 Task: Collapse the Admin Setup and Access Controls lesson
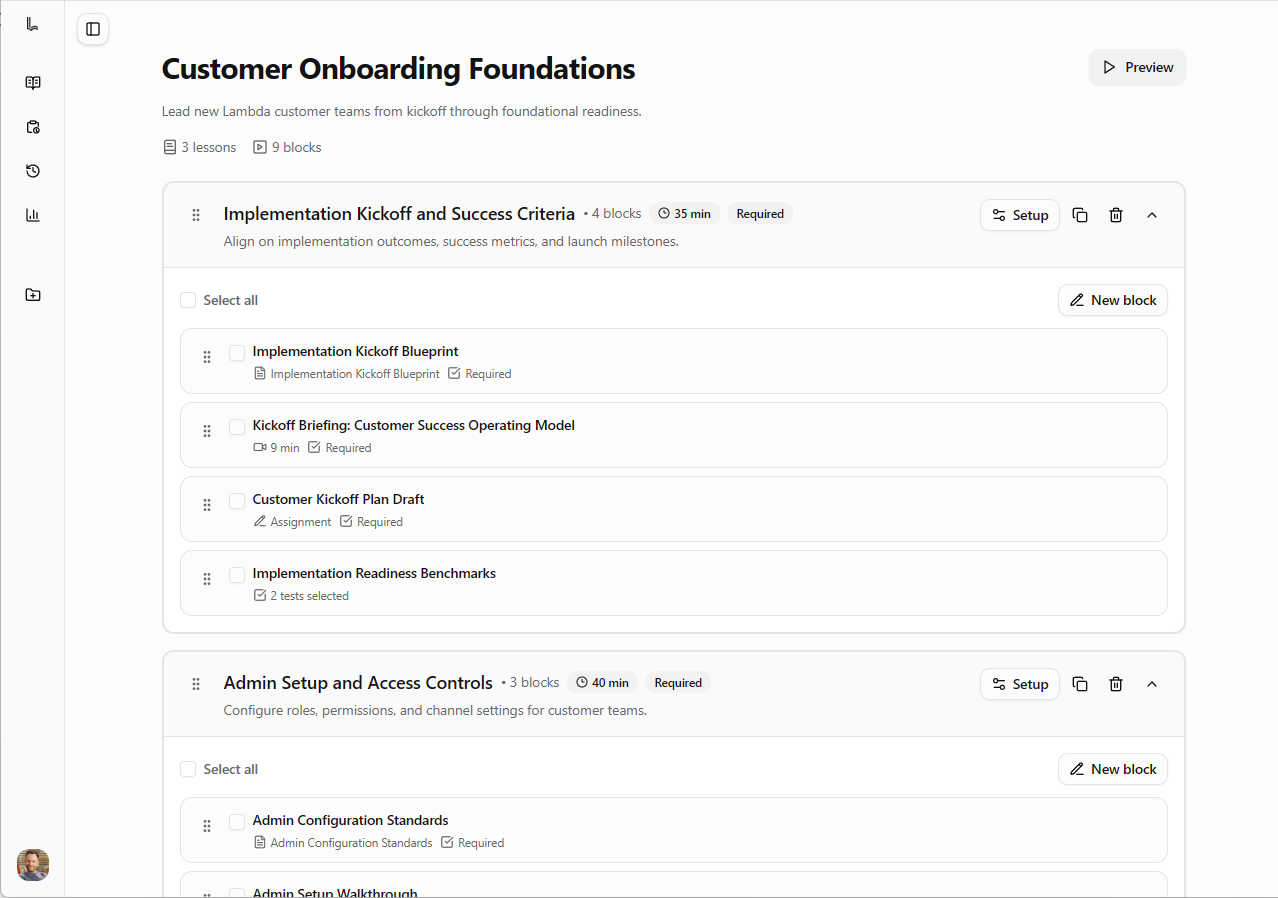pos(1152,684)
